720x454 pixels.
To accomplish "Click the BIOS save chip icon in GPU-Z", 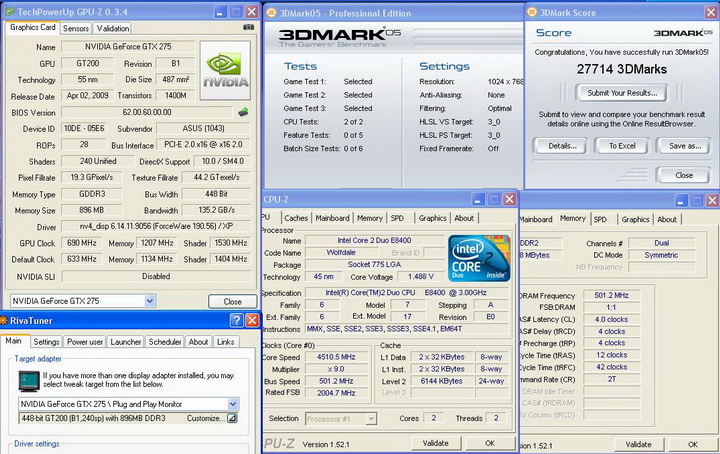I will (243, 112).
